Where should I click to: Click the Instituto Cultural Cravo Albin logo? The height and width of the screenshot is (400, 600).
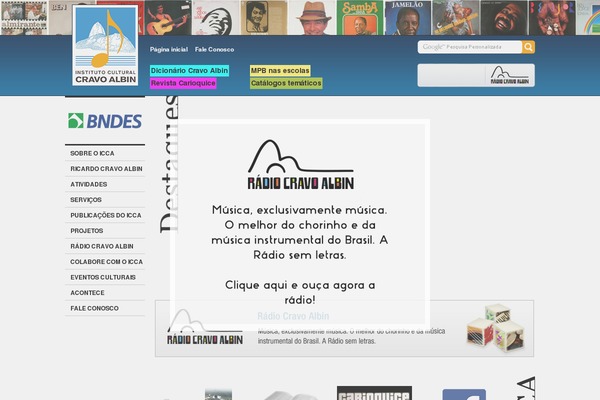coord(105,45)
